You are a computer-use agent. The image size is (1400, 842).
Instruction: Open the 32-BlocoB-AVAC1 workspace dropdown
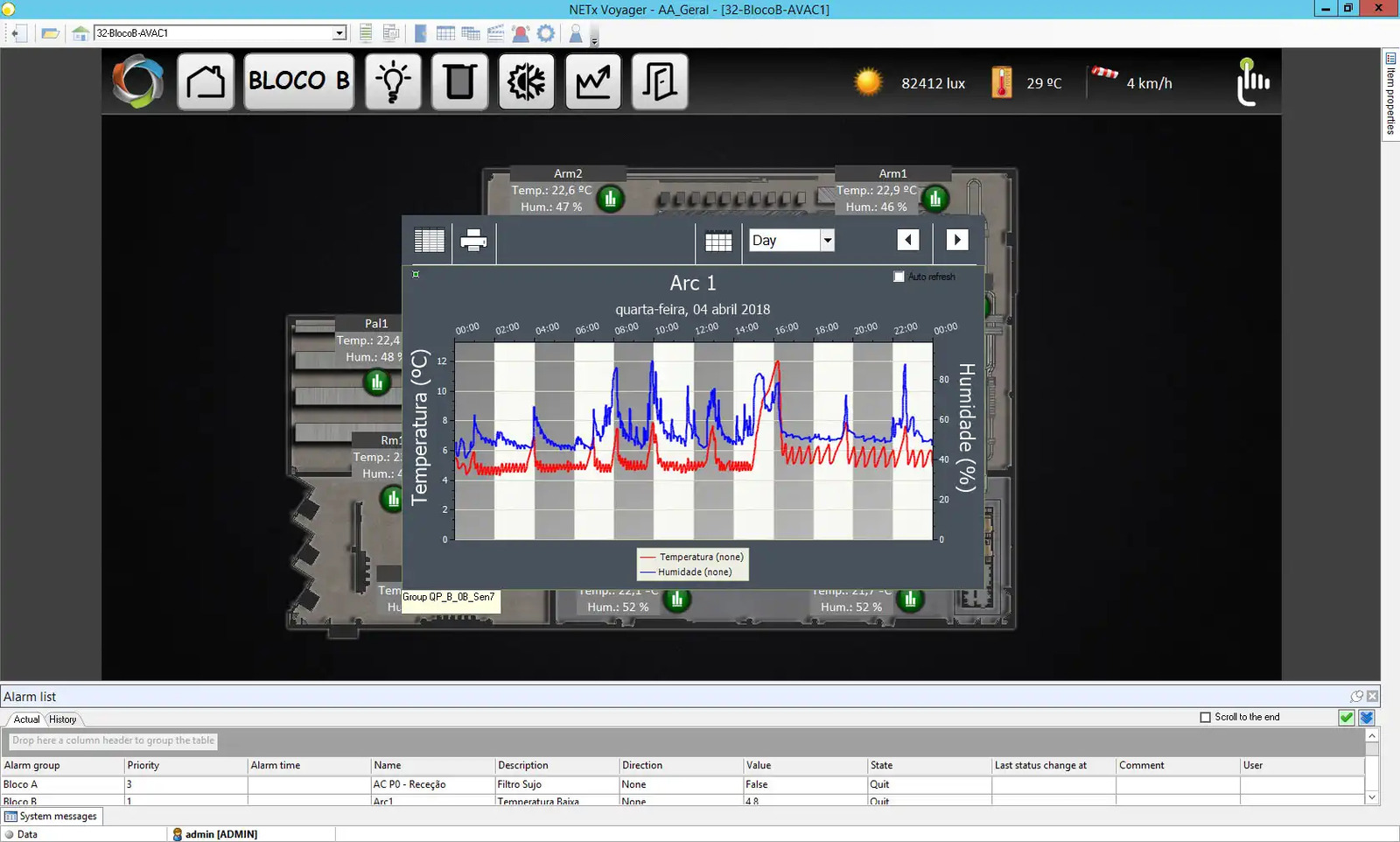coord(339,33)
